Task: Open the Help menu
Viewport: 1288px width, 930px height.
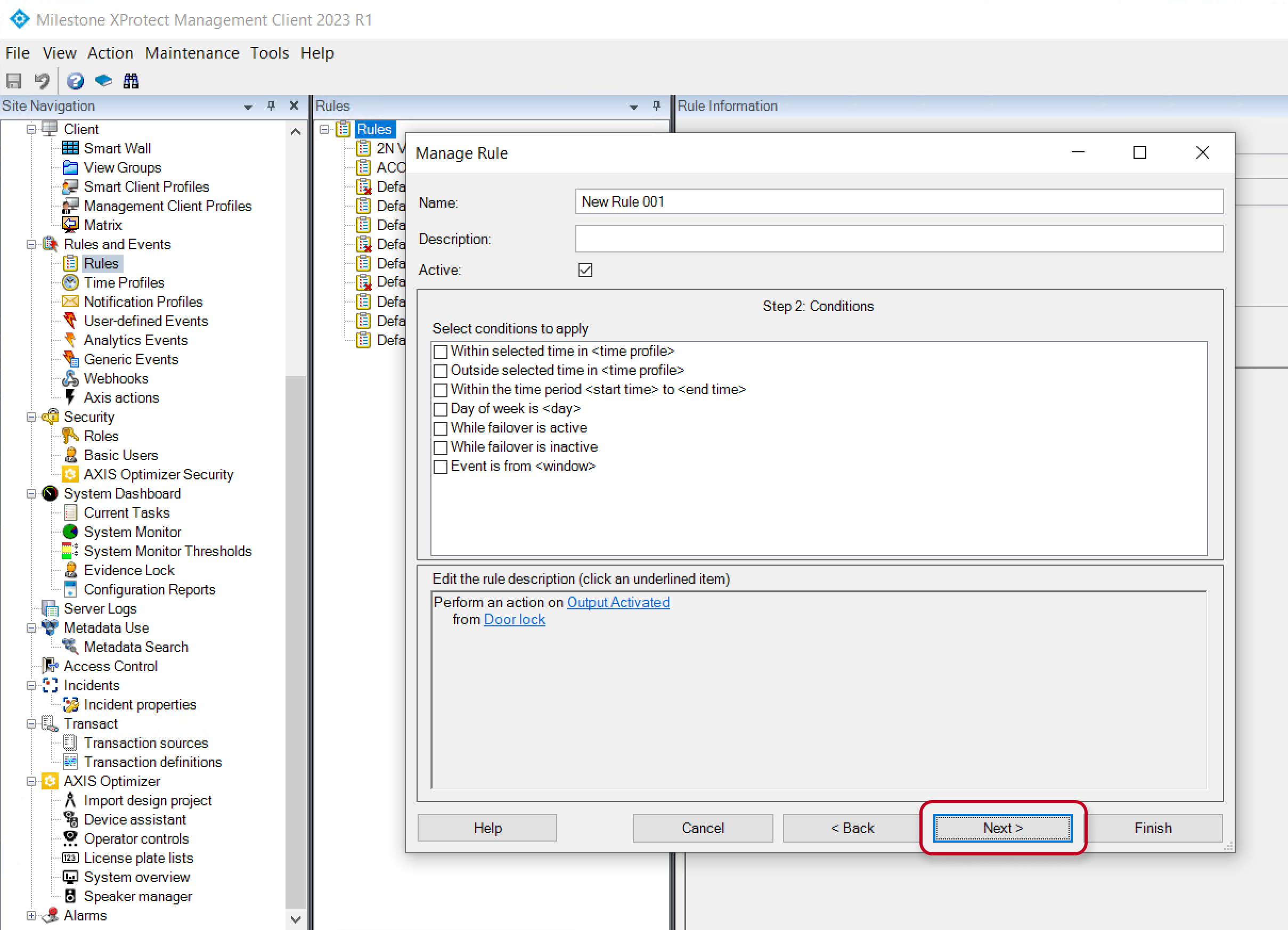Action: [x=317, y=53]
